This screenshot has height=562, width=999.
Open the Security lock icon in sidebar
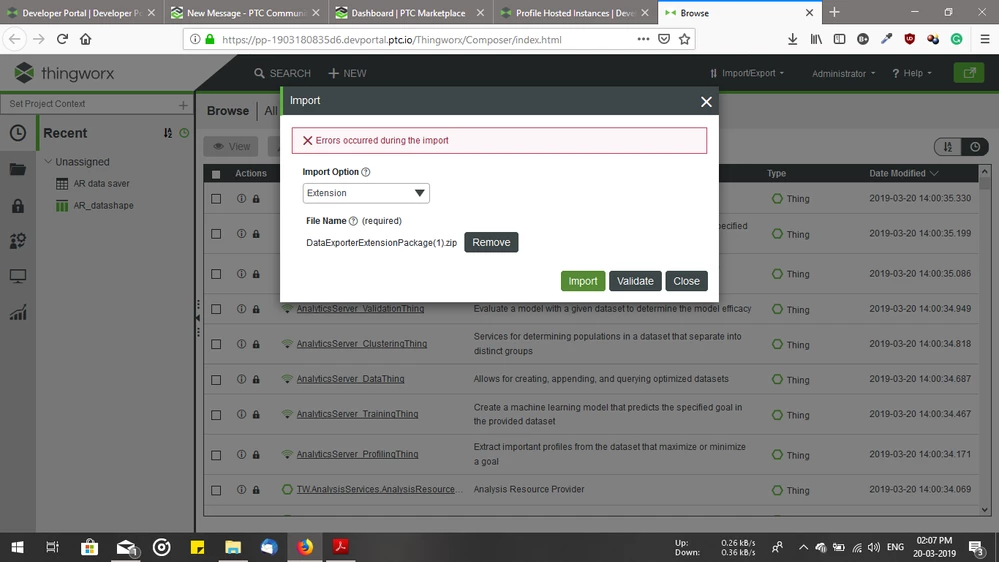click(x=18, y=205)
